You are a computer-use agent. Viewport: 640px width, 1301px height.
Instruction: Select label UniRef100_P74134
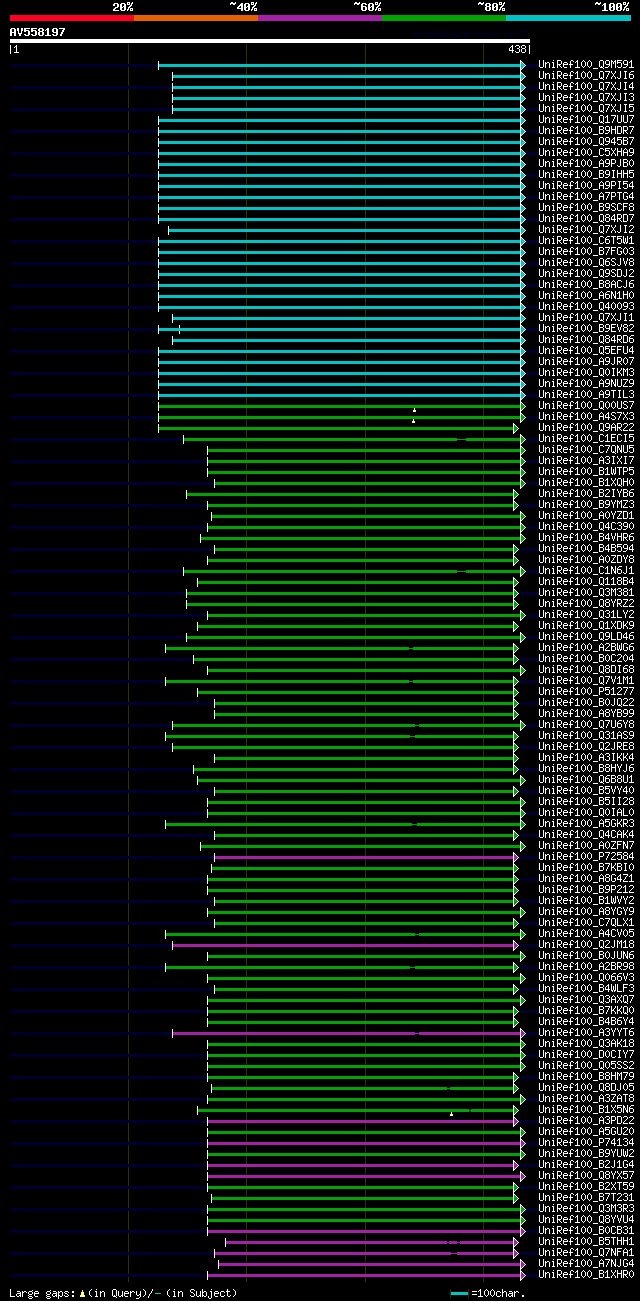point(586,1143)
